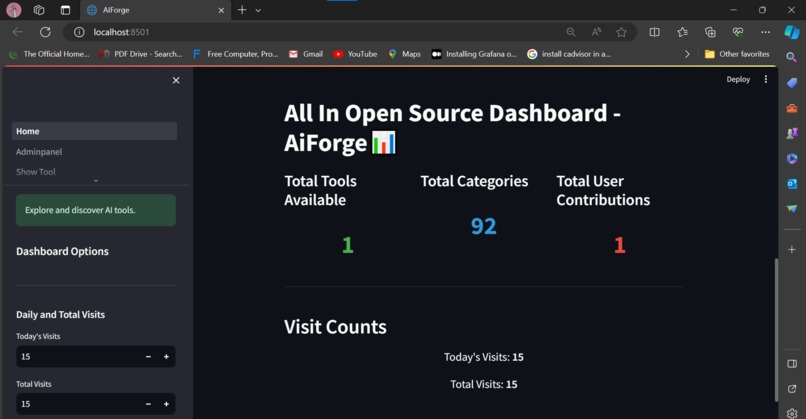Image resolution: width=806 pixels, height=419 pixels.
Task: Open the Free Computer bookmark
Action: pos(235,54)
